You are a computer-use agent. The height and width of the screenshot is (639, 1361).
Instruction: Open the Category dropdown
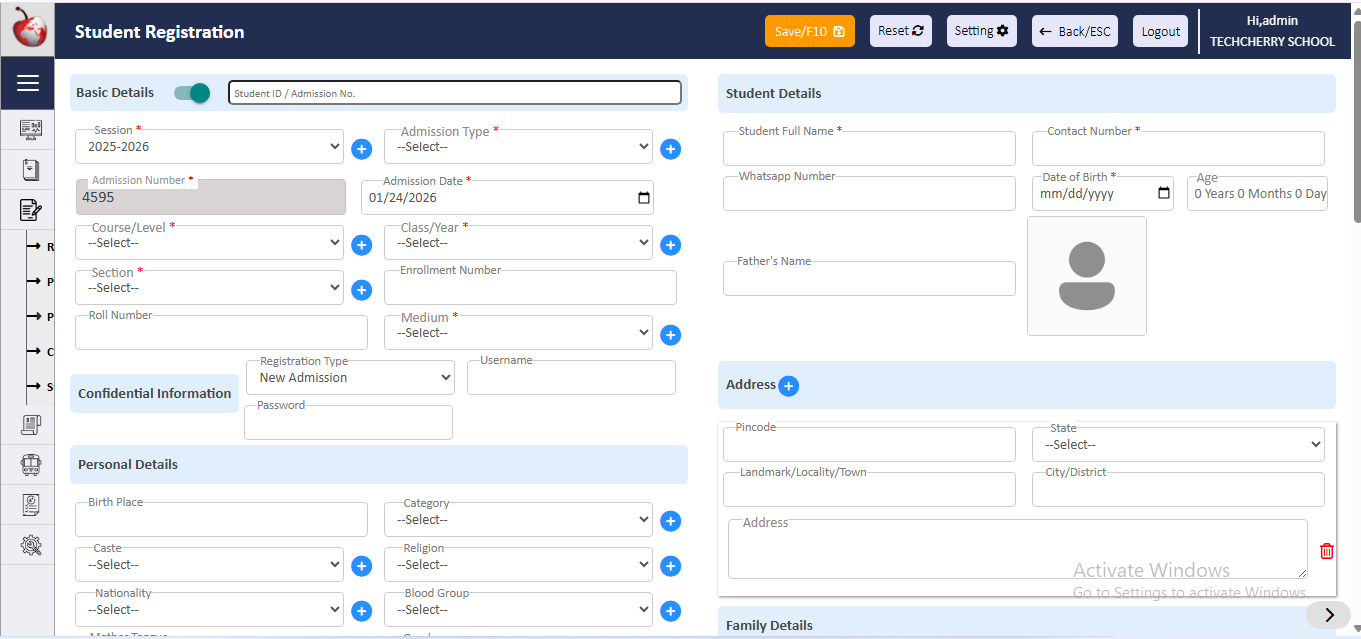(518, 520)
